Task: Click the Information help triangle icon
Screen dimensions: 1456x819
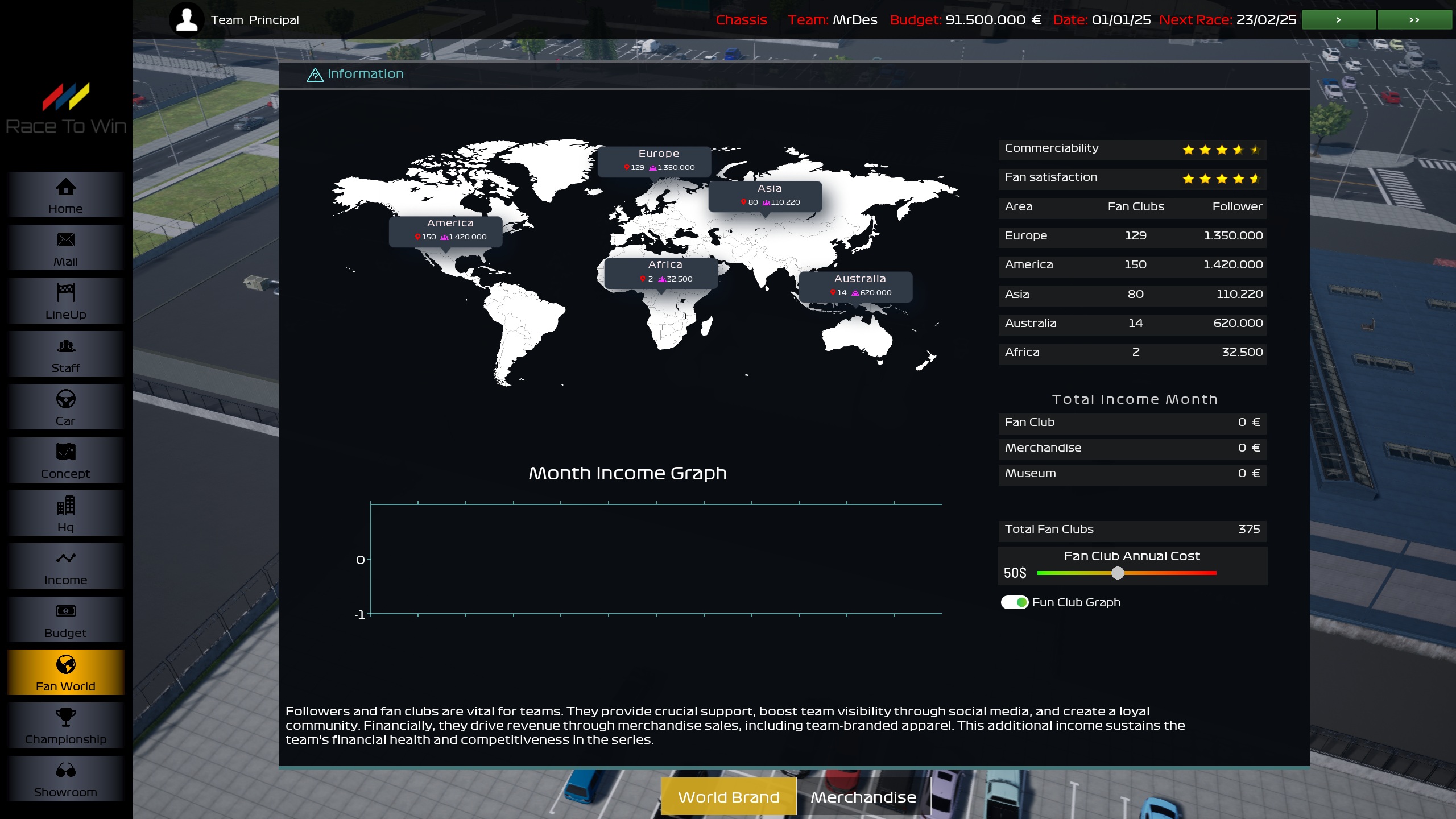Action: (x=315, y=75)
